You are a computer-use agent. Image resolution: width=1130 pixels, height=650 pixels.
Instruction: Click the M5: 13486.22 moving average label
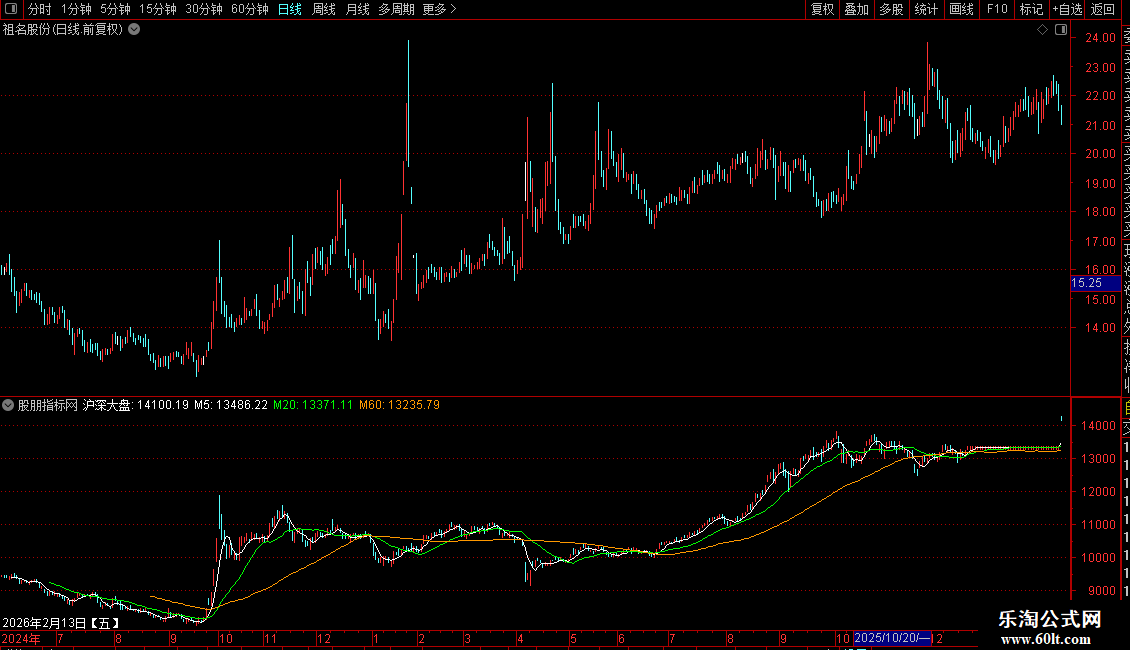[x=231, y=405]
